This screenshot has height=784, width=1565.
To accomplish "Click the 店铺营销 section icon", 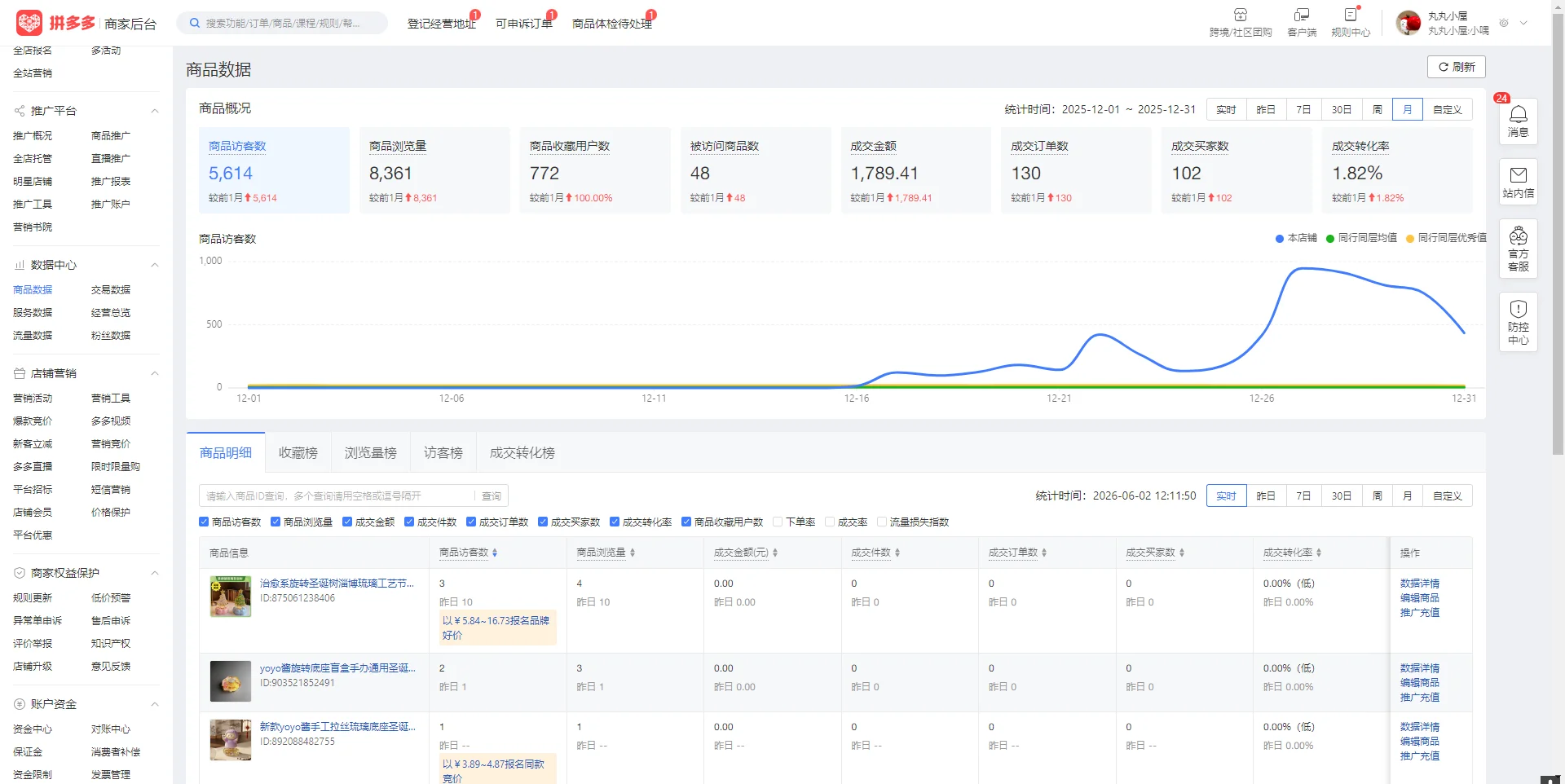I will (19, 373).
